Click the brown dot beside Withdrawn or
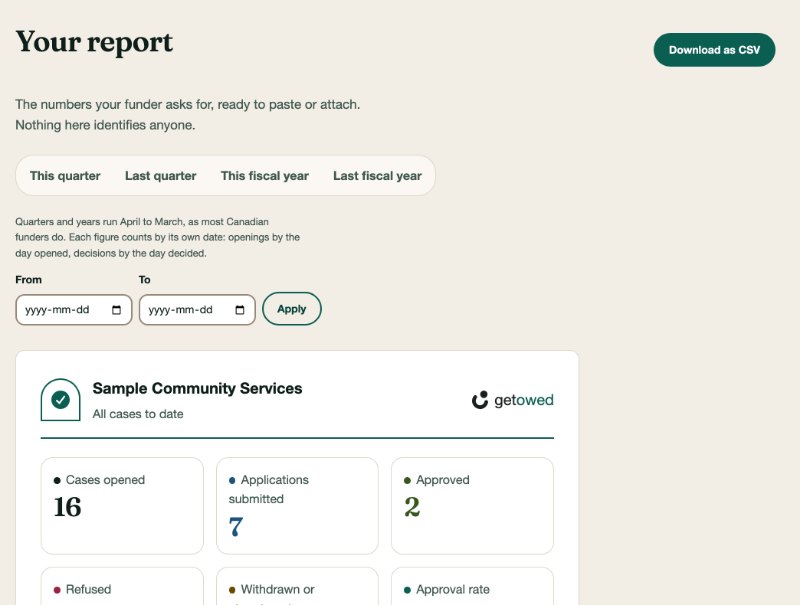Image resolution: width=800 pixels, height=605 pixels. [232, 590]
